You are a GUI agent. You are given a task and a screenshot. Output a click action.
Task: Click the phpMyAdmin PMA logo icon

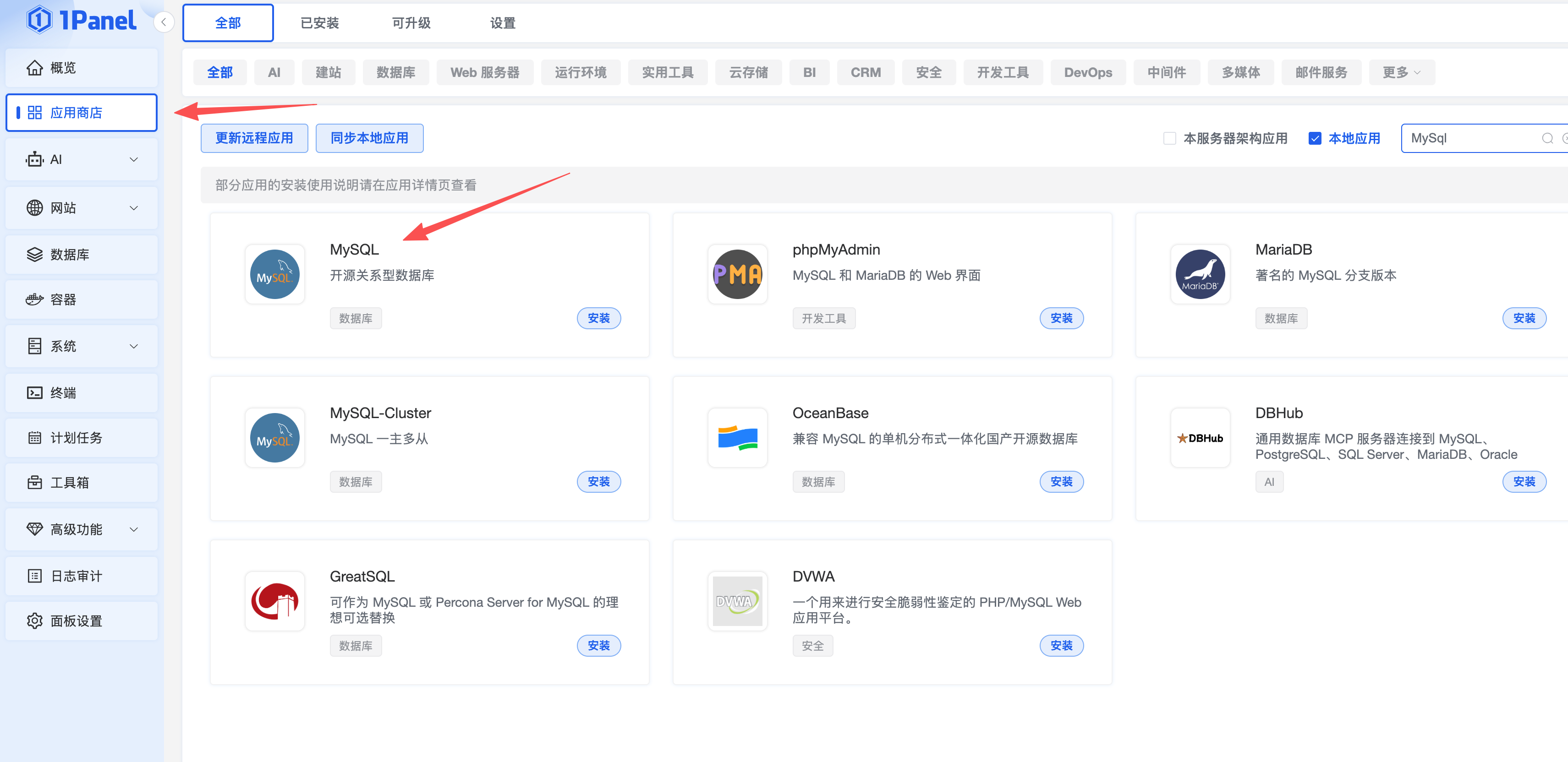click(x=737, y=274)
